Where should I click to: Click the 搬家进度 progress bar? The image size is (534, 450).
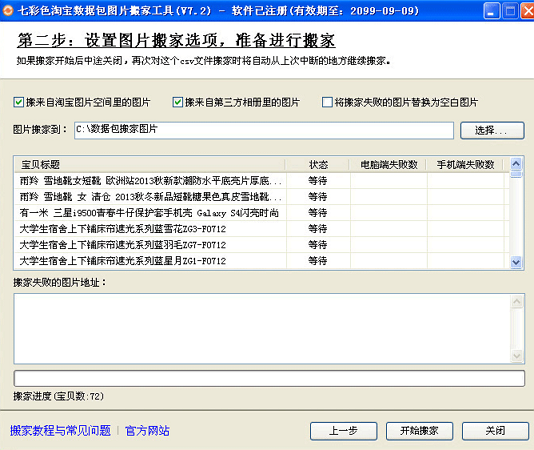269,378
